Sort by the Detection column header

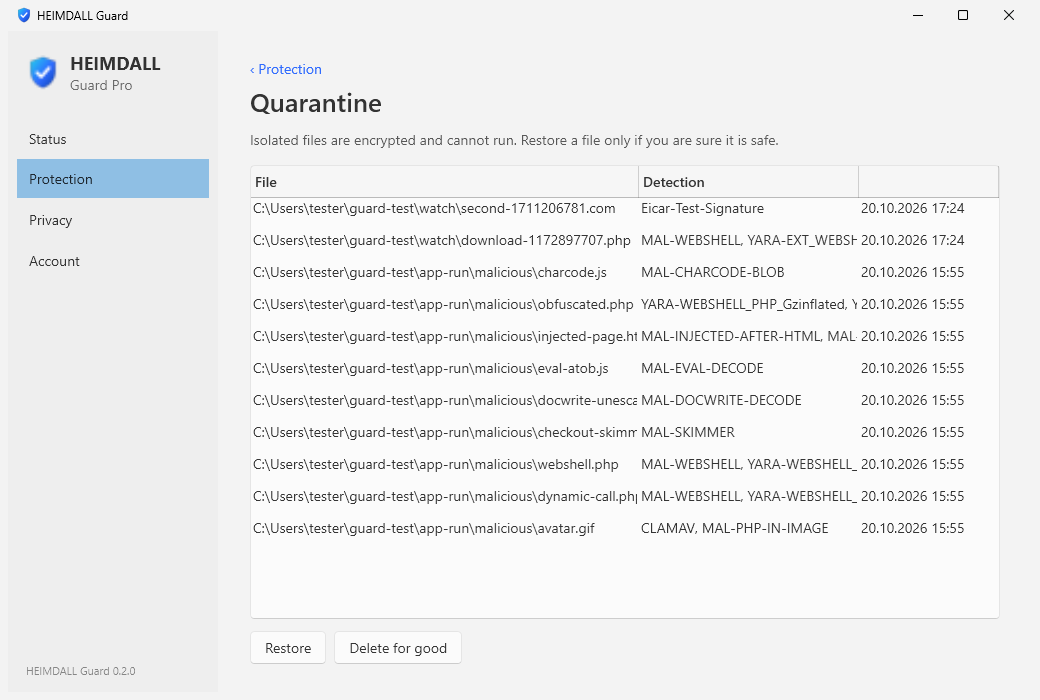tap(748, 182)
